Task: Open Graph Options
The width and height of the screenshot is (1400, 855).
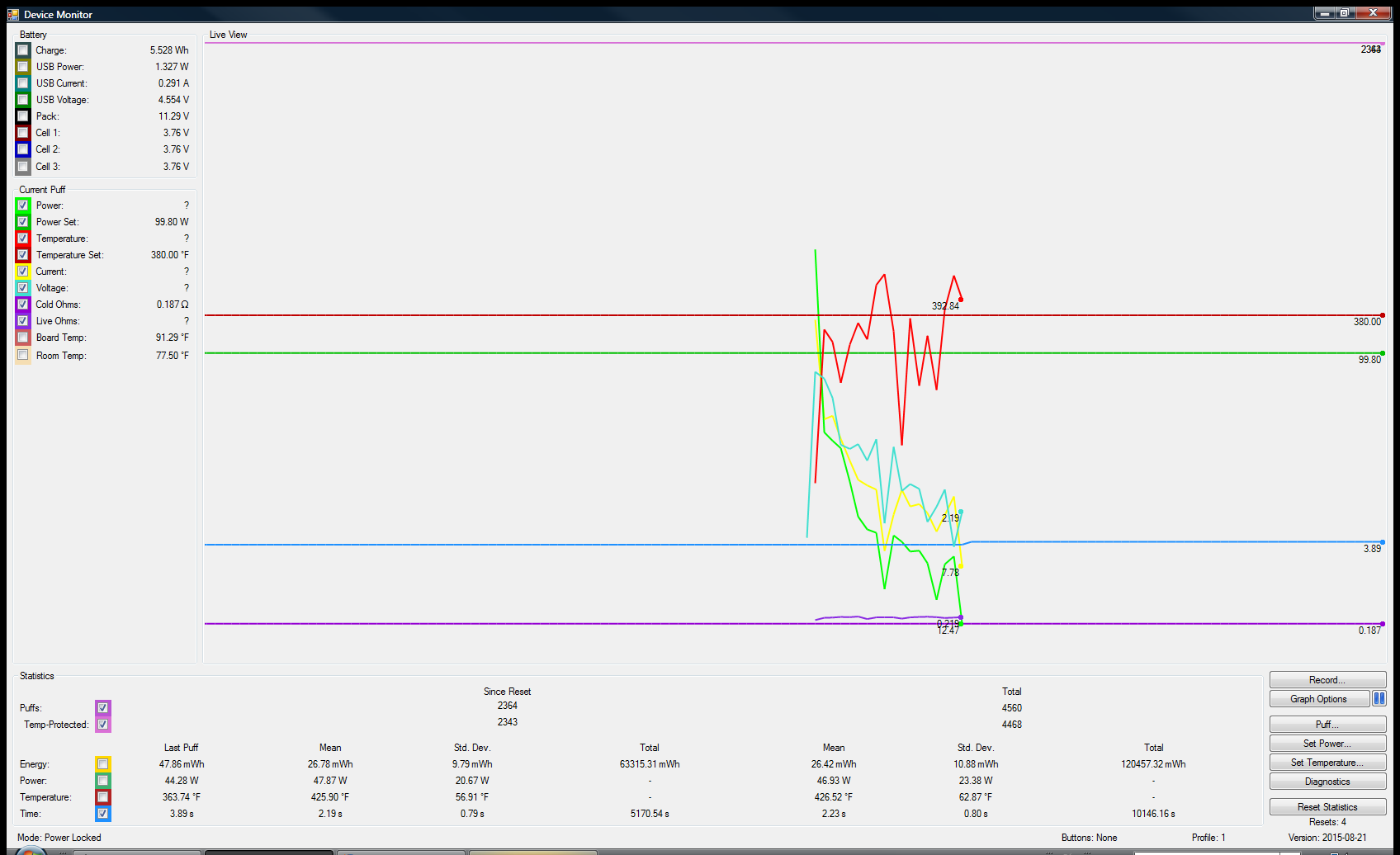Action: click(1318, 699)
